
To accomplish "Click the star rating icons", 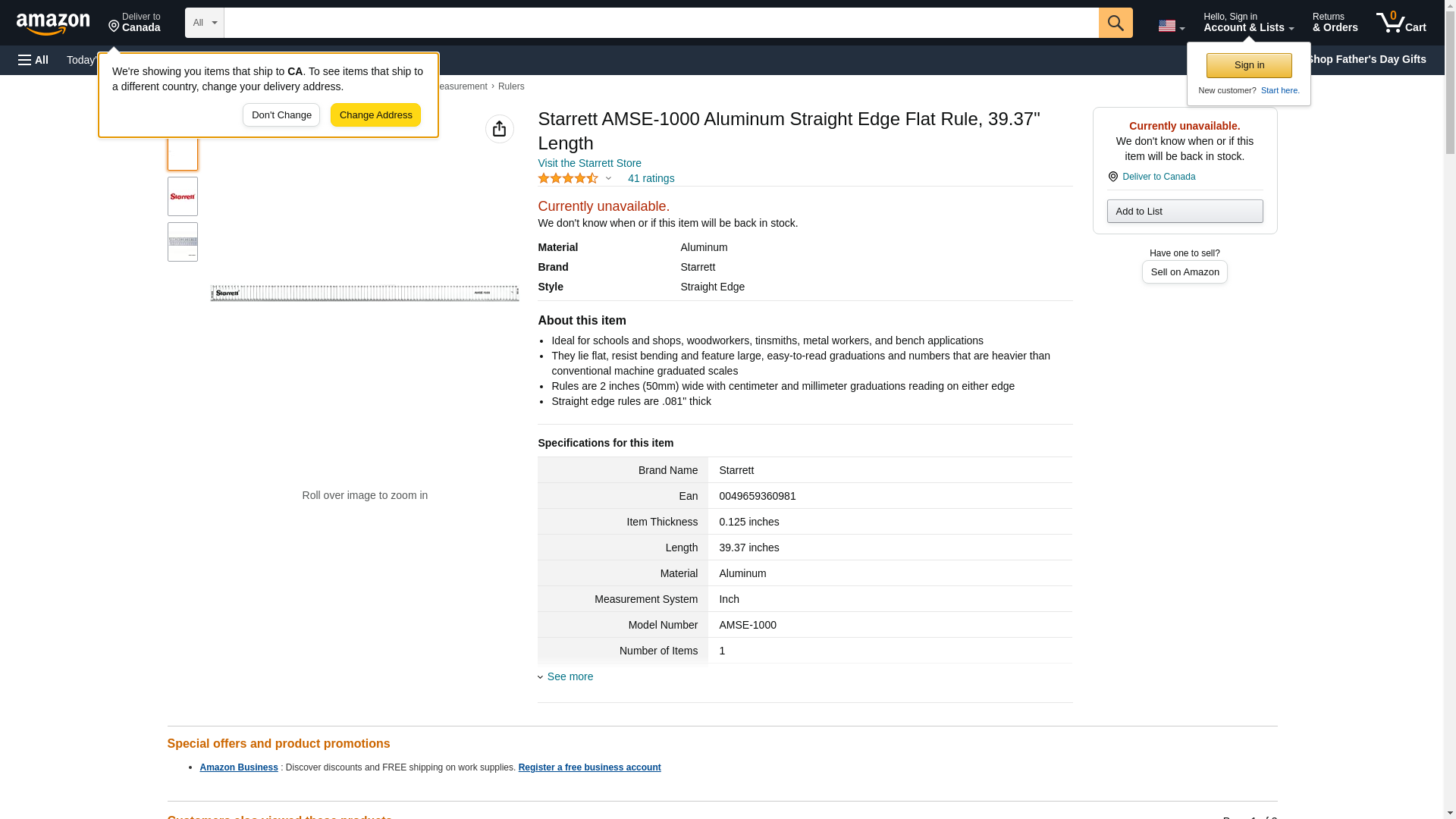I will tap(568, 178).
